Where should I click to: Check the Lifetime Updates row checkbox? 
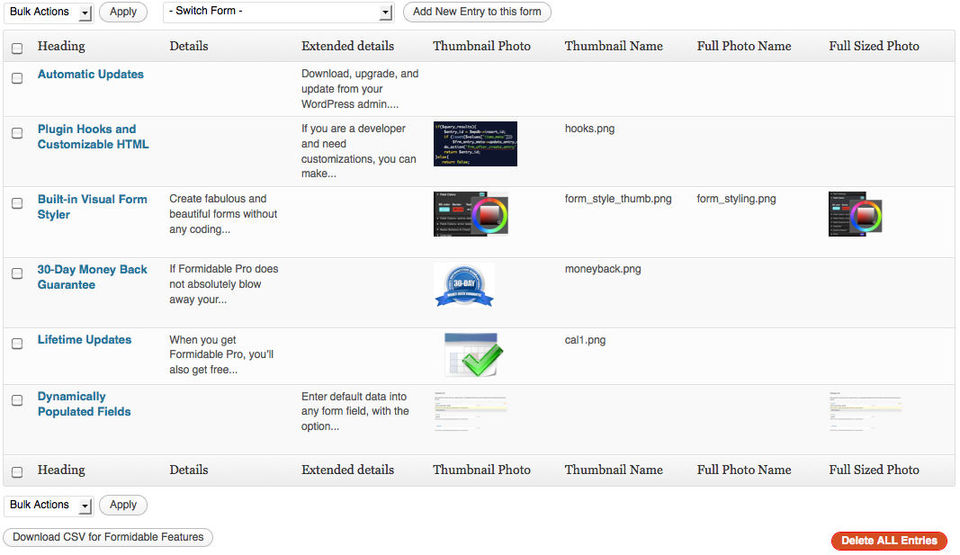pyautogui.click(x=17, y=344)
